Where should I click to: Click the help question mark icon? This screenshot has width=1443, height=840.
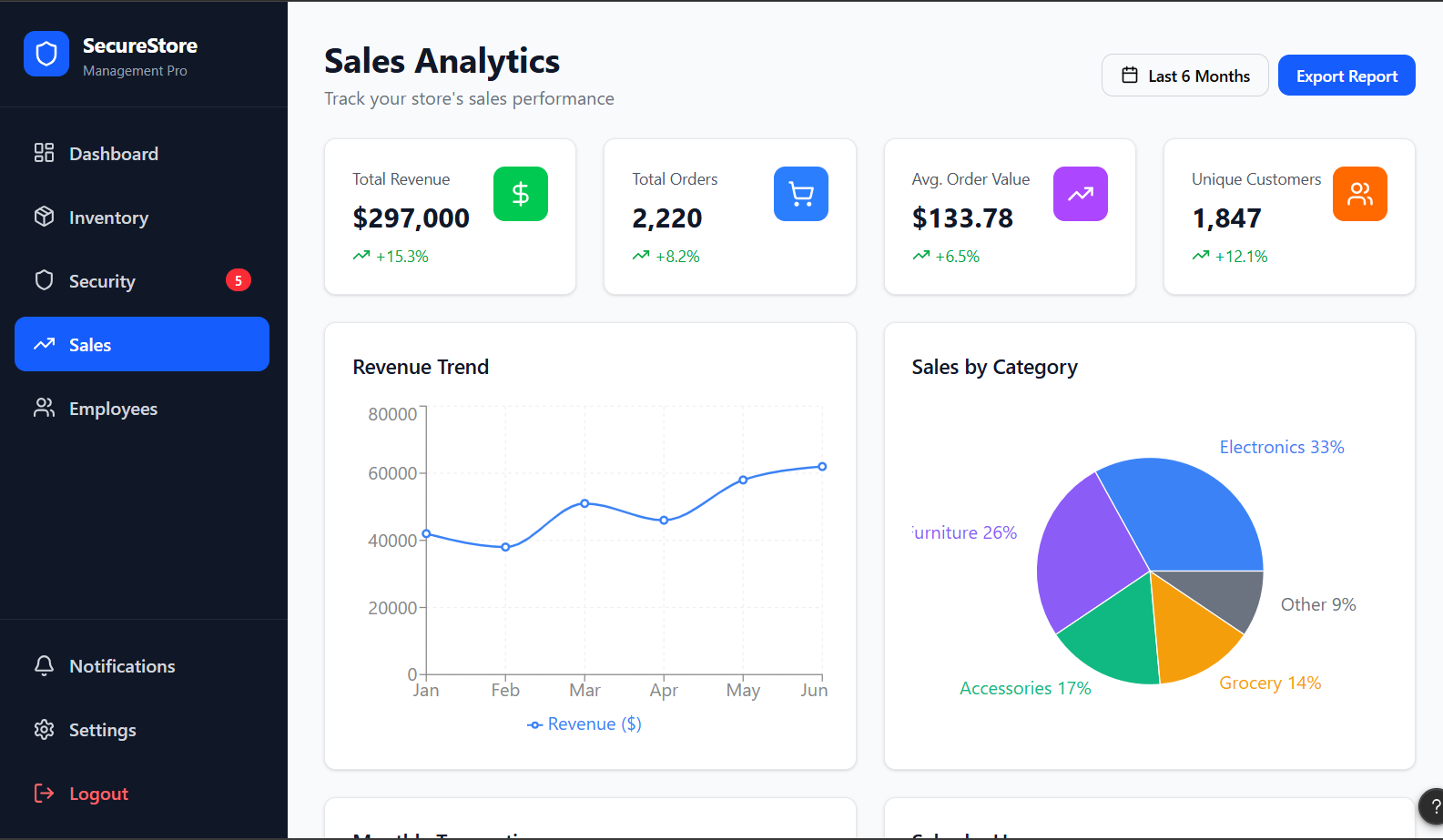[x=1434, y=806]
